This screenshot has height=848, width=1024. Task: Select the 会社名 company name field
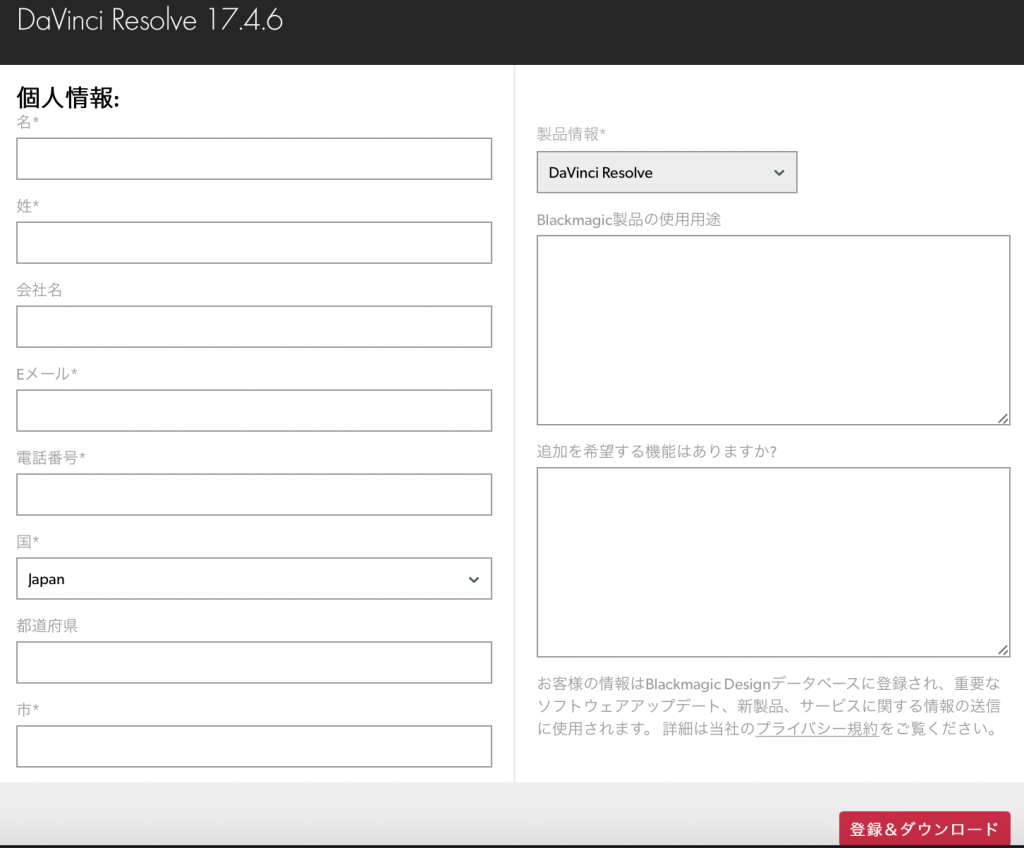[253, 326]
